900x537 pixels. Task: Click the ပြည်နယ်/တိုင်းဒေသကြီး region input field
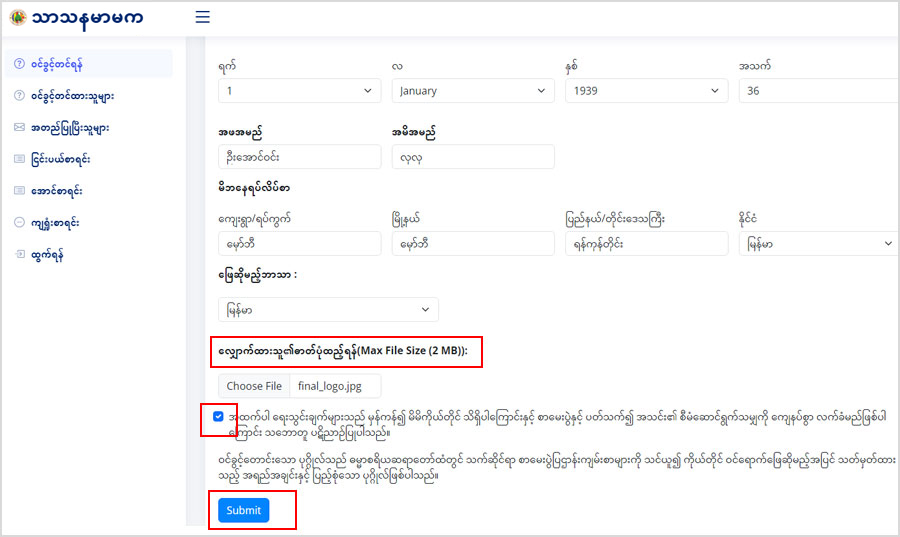646,244
